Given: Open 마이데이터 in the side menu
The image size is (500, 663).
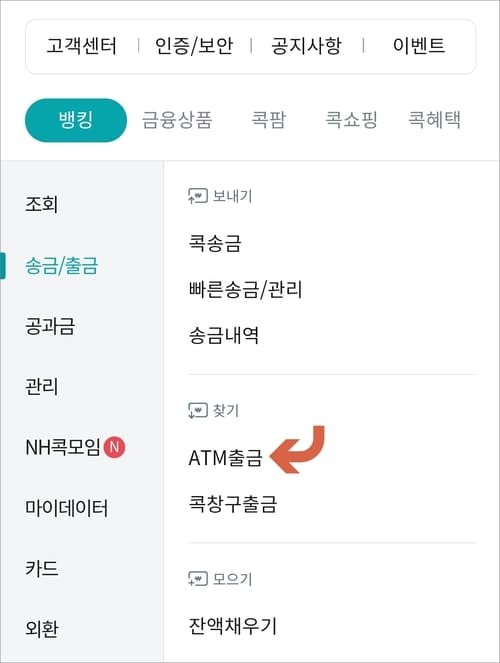Looking at the screenshot, I should (x=67, y=508).
